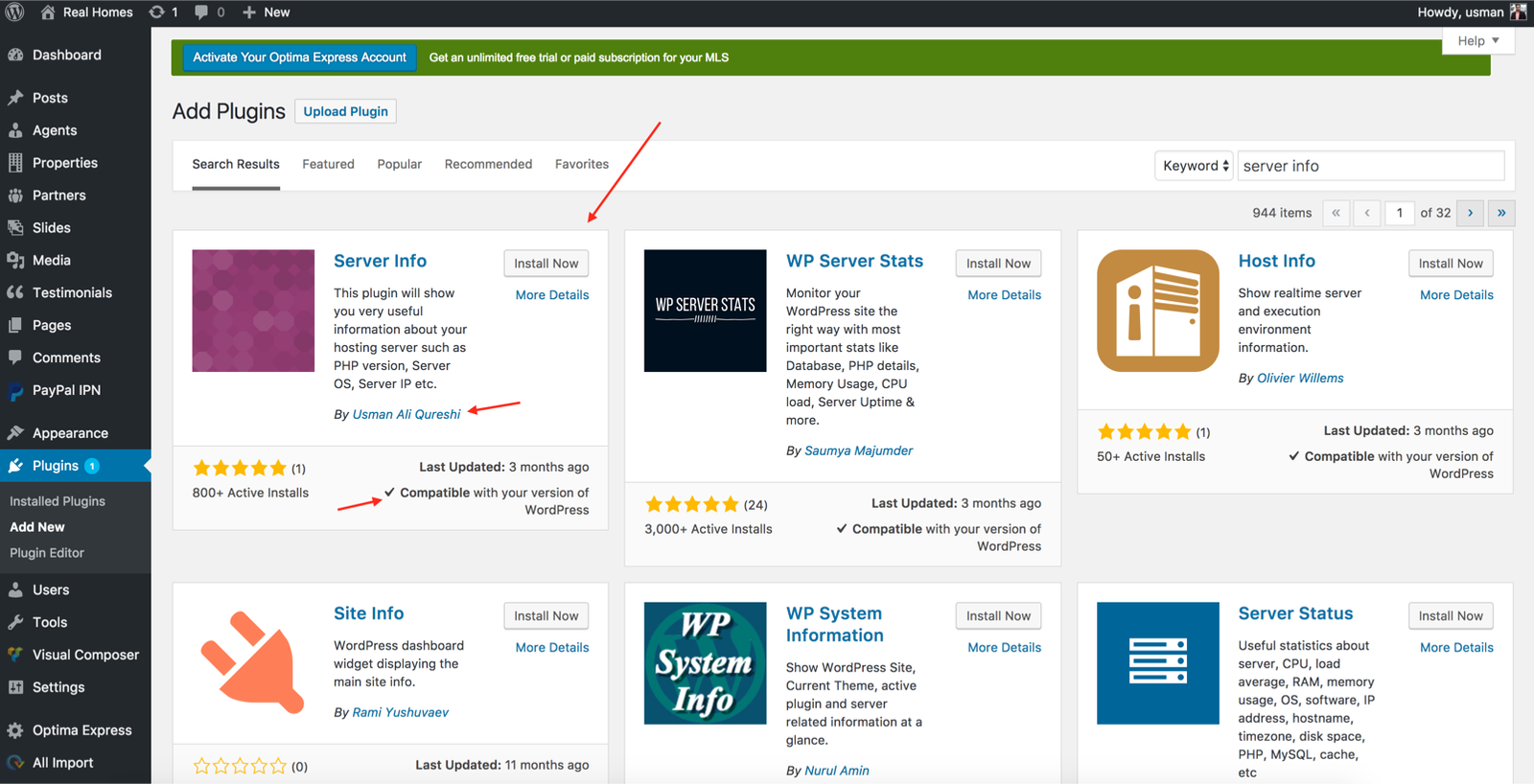Click the plus New content icon

(249, 12)
